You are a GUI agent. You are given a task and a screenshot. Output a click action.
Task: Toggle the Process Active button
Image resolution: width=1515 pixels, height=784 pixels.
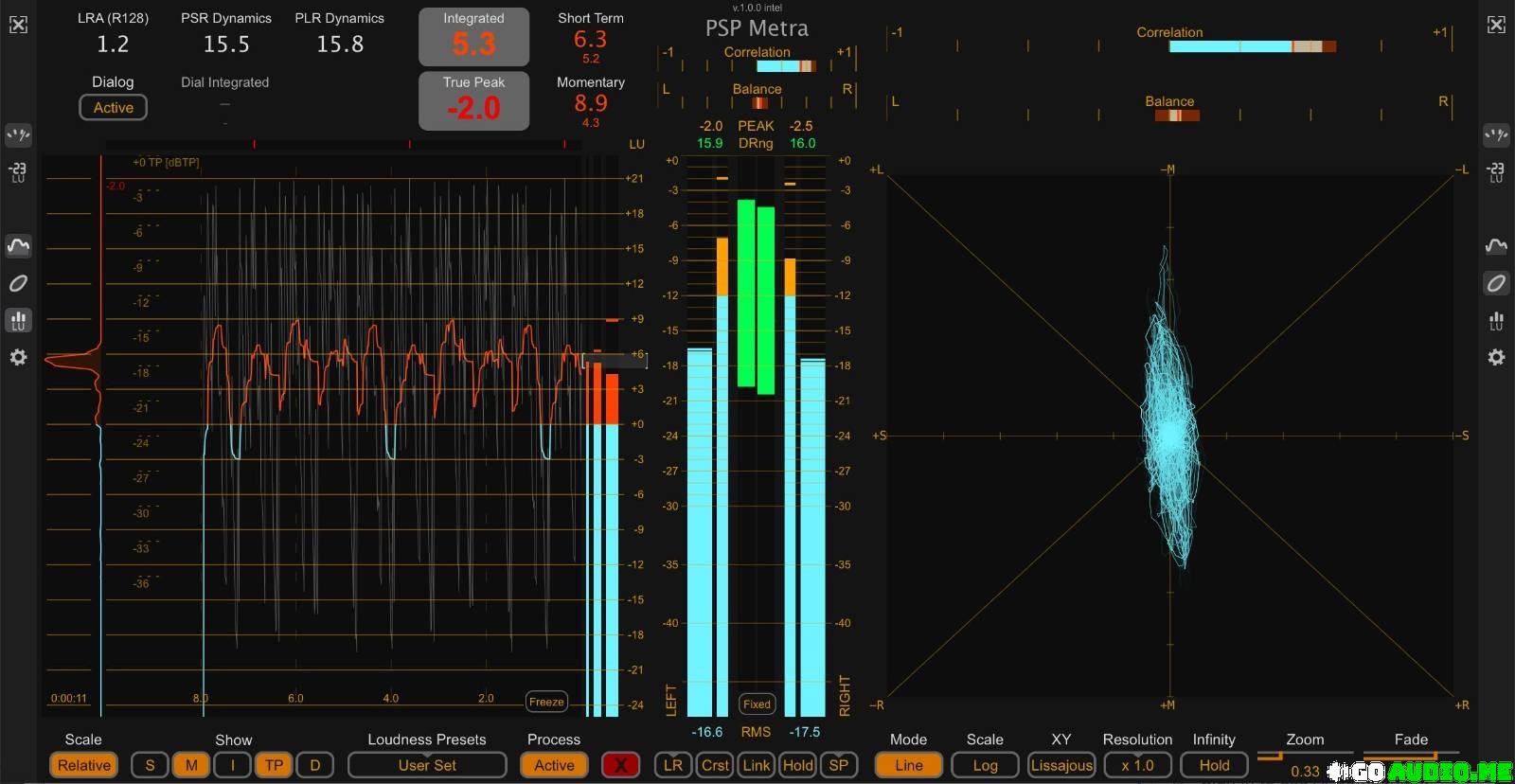[x=554, y=765]
